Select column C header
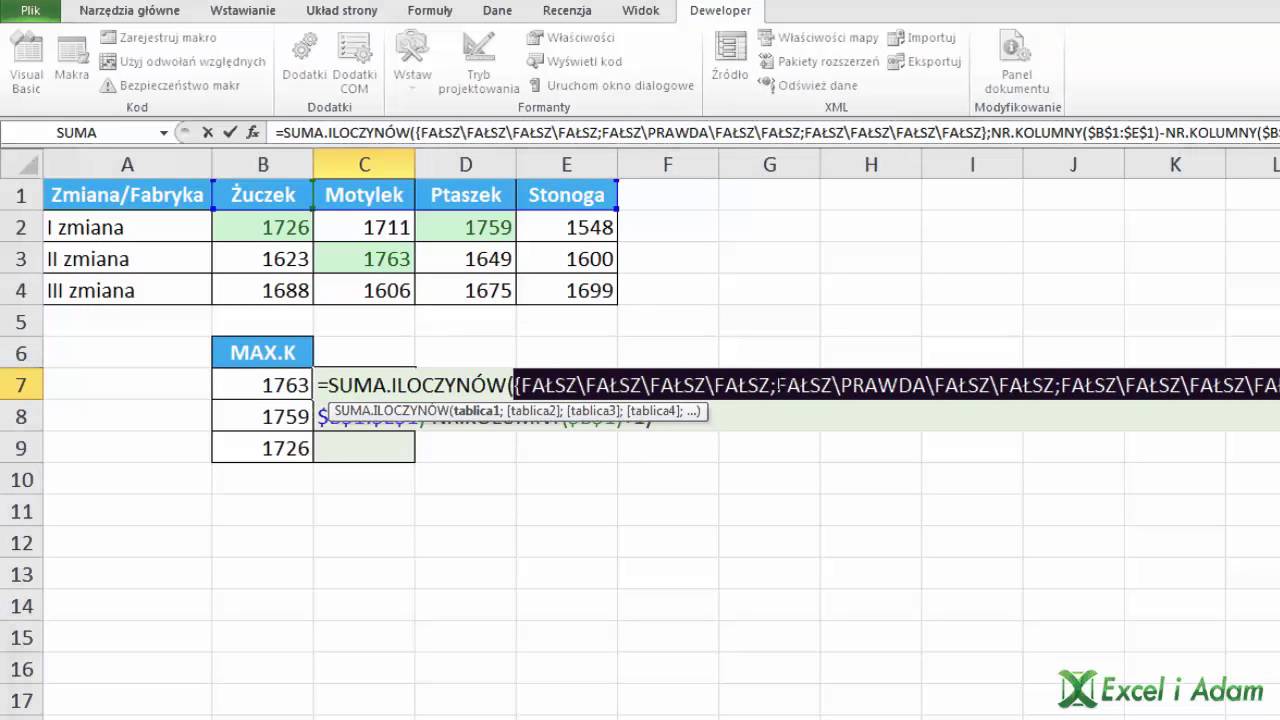The width and height of the screenshot is (1280, 720). (x=364, y=164)
